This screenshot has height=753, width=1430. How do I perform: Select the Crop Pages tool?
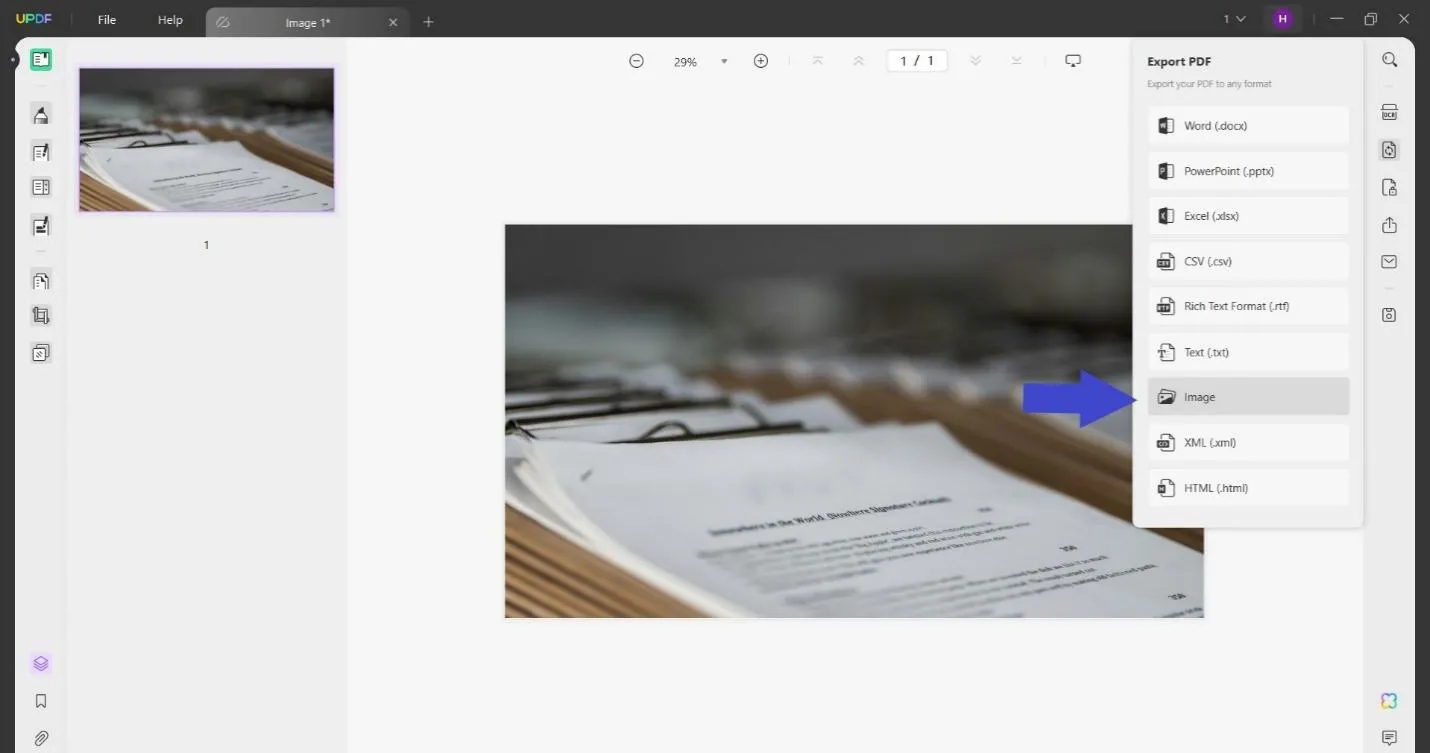click(x=41, y=316)
